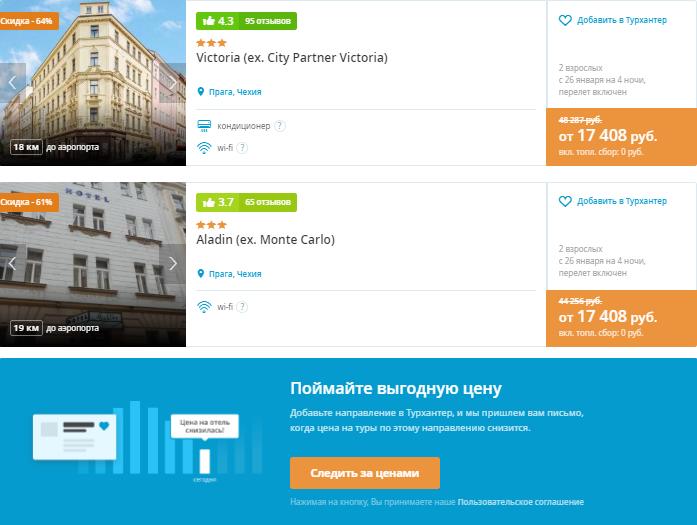Show next photo of Aladin hotel
Screen dimensions: 697x525
coord(172,264)
